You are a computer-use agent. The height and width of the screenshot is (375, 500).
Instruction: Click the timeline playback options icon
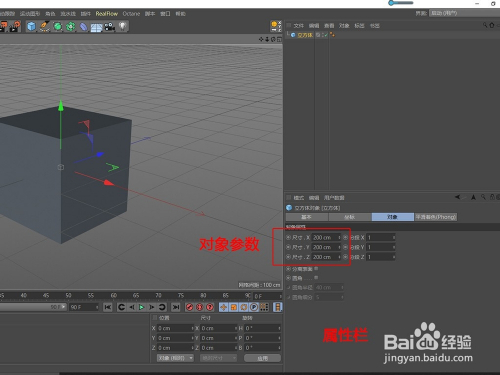pos(277,307)
